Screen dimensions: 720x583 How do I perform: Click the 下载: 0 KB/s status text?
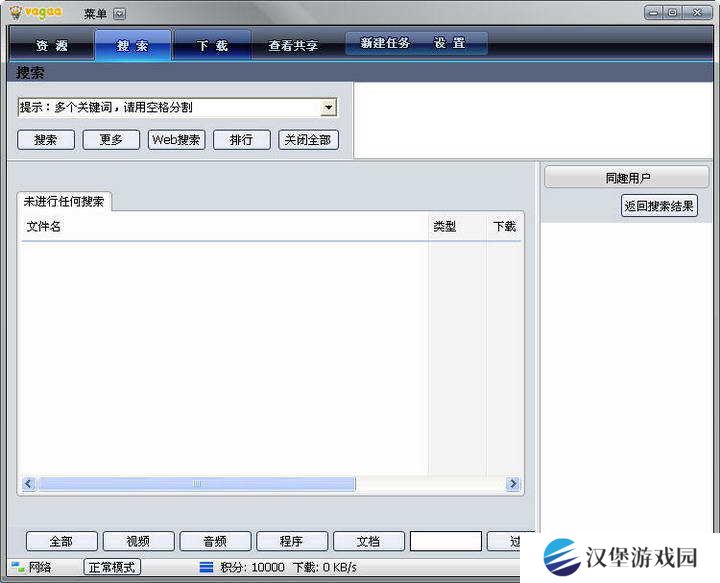point(325,567)
